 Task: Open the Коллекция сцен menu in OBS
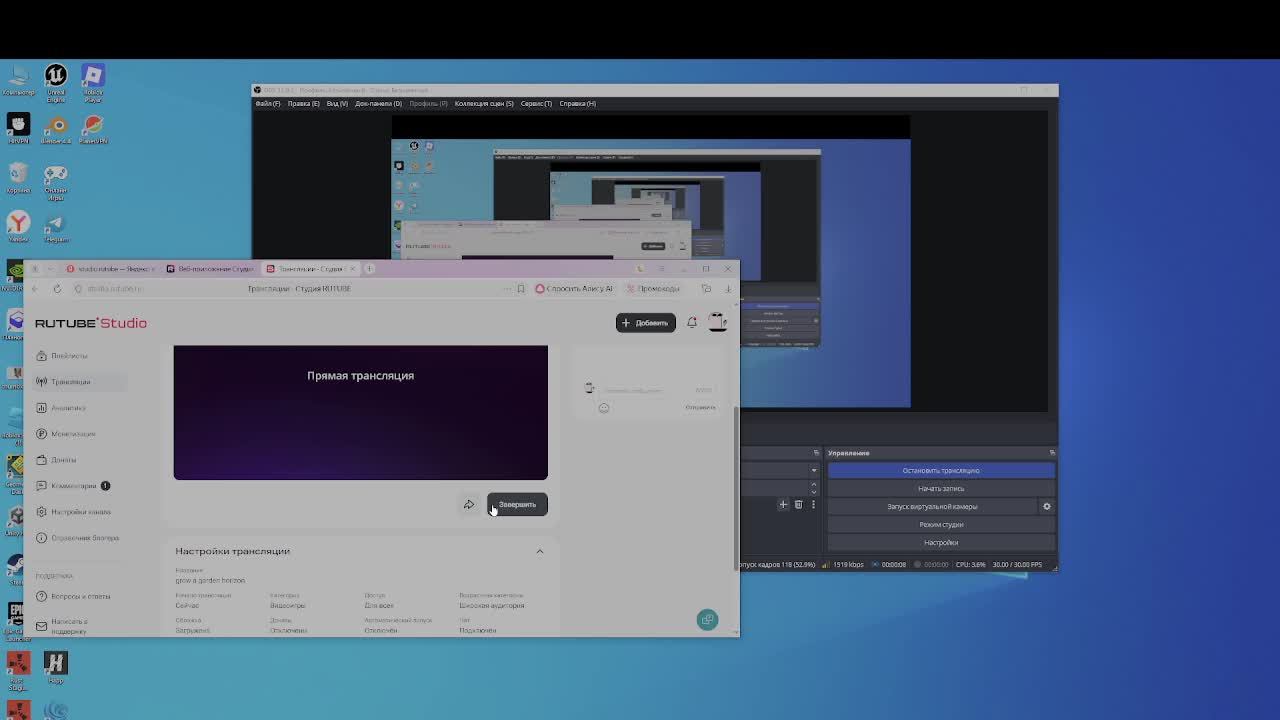click(484, 103)
